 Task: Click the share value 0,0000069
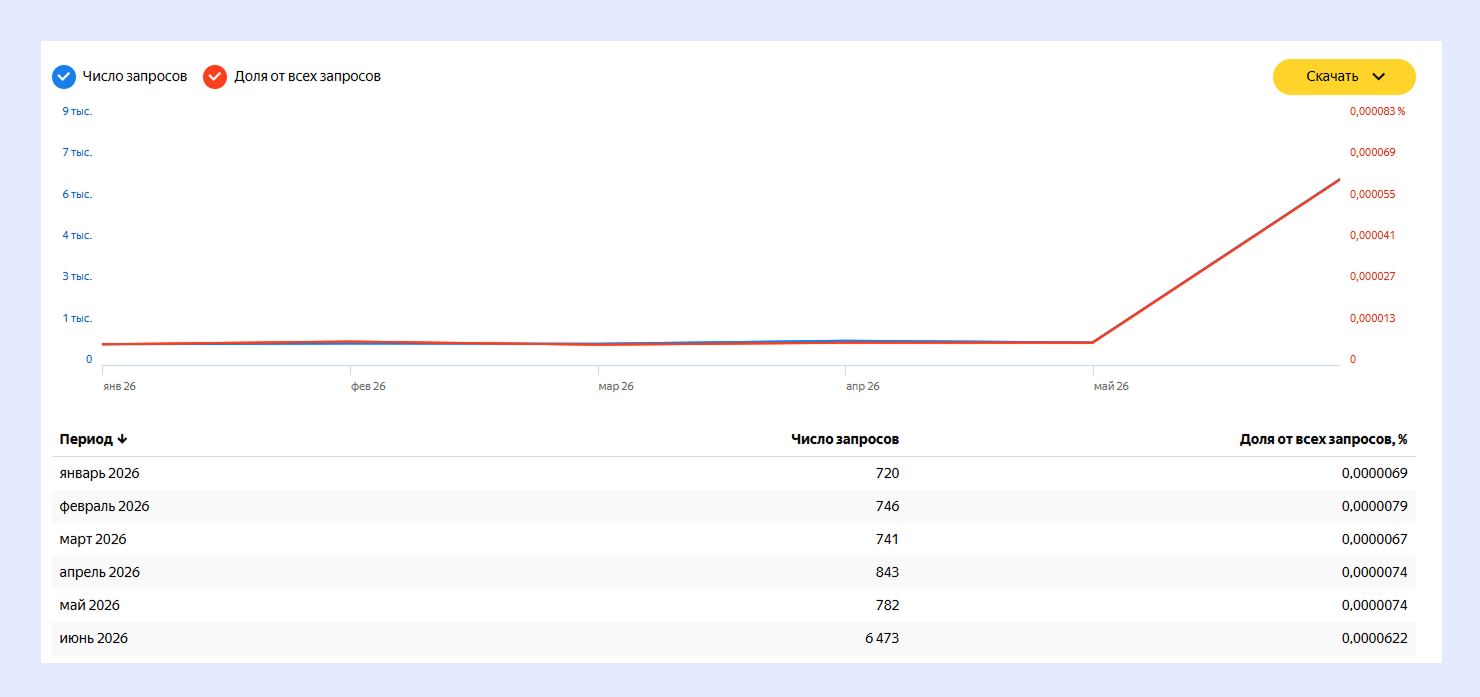1374,473
